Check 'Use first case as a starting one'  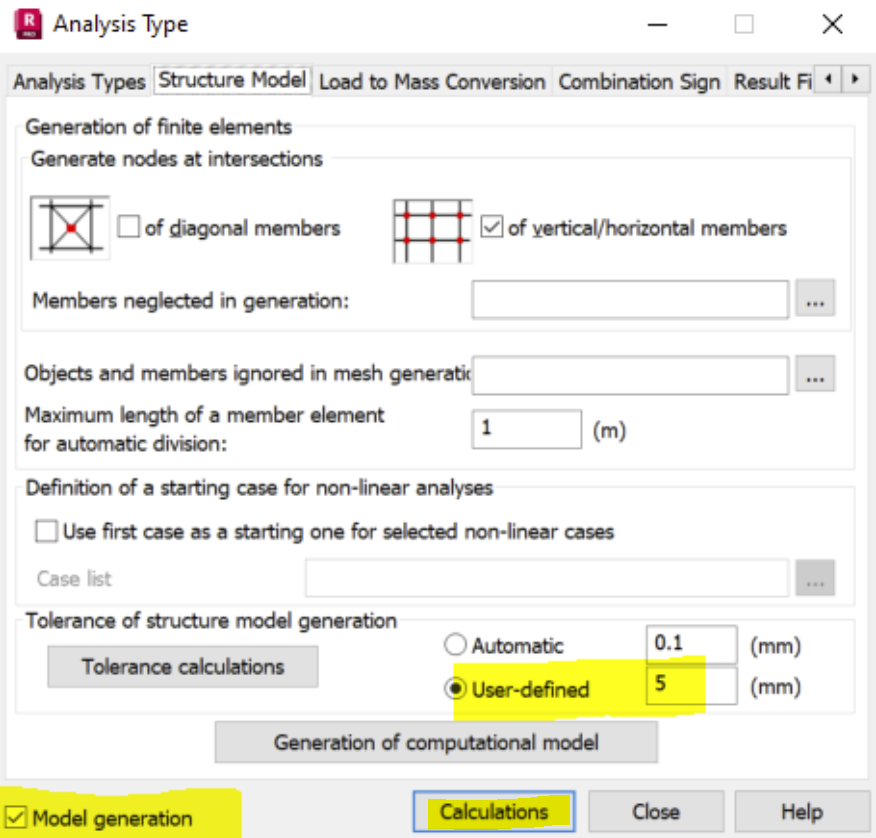pyautogui.click(x=46, y=531)
